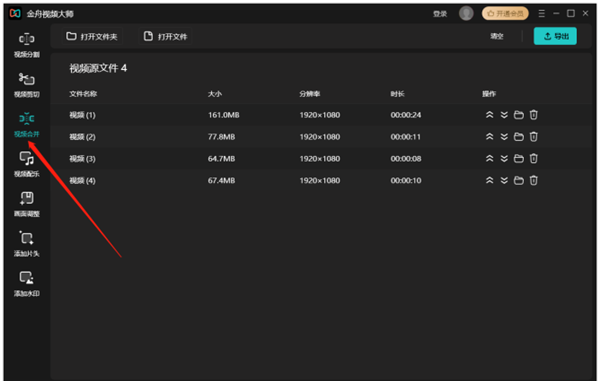Open the hamburger menu in title bar
The height and width of the screenshot is (381, 600).
[x=541, y=13]
